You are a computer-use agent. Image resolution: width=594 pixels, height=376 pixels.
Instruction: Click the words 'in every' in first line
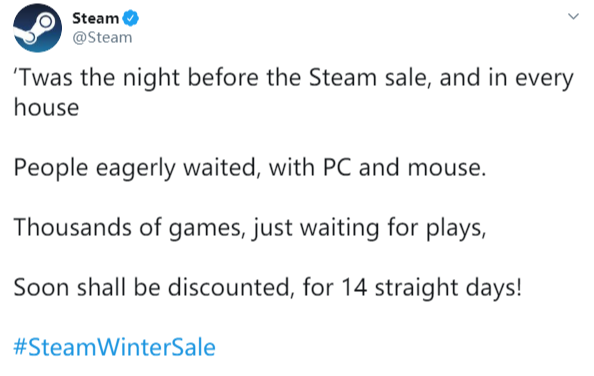click(x=531, y=78)
